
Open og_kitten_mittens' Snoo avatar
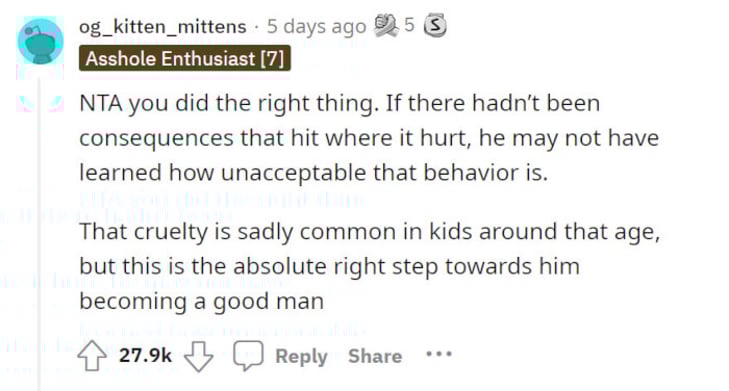tap(41, 41)
